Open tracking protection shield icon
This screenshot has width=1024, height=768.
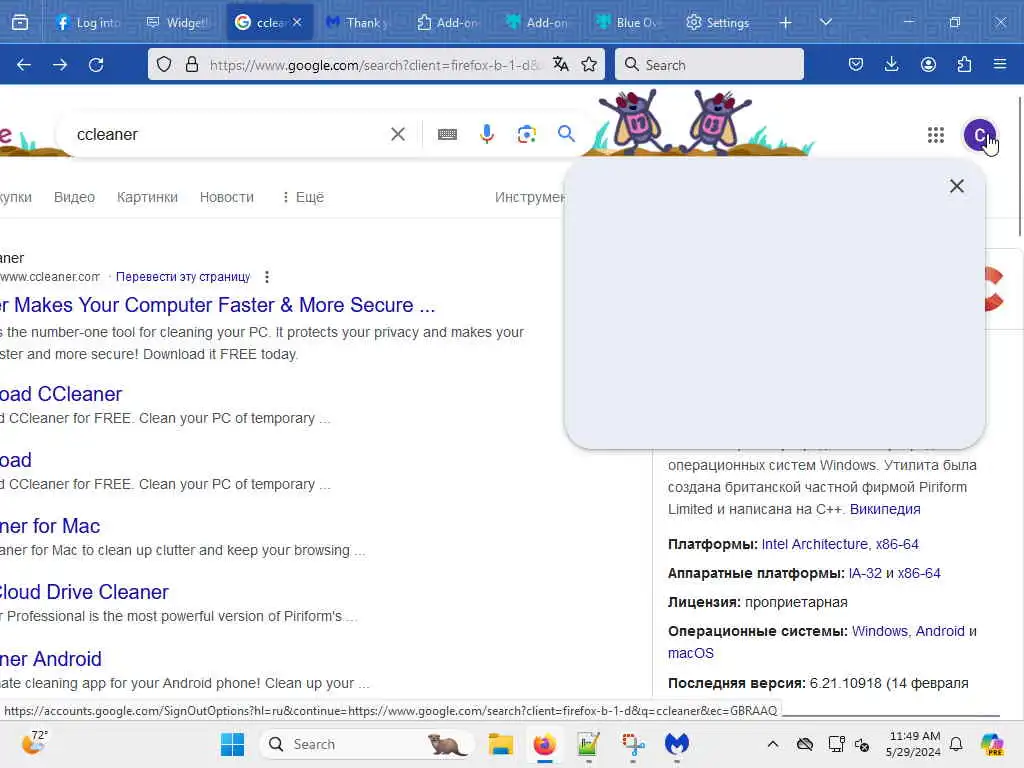pos(164,65)
